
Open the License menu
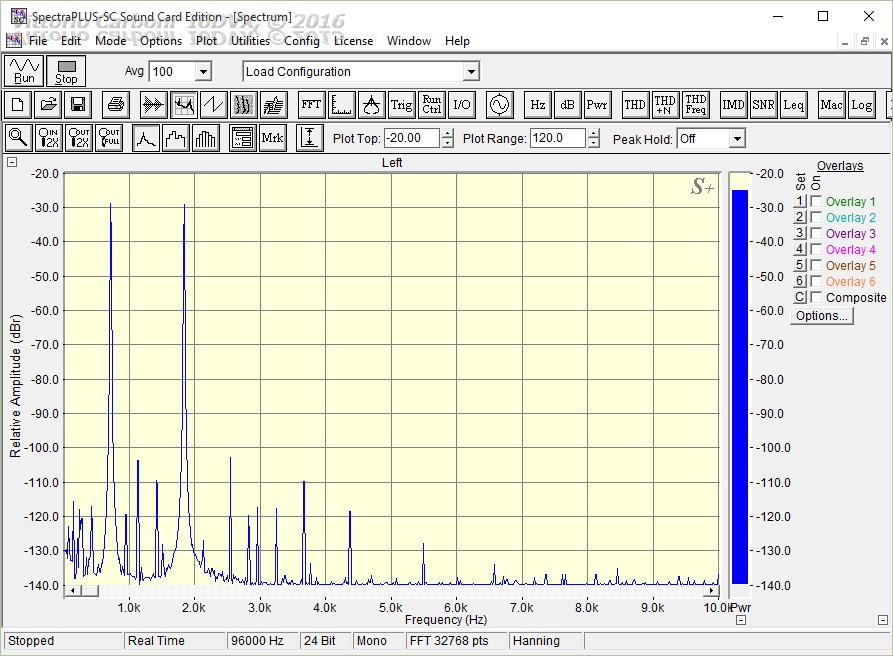pyautogui.click(x=353, y=41)
